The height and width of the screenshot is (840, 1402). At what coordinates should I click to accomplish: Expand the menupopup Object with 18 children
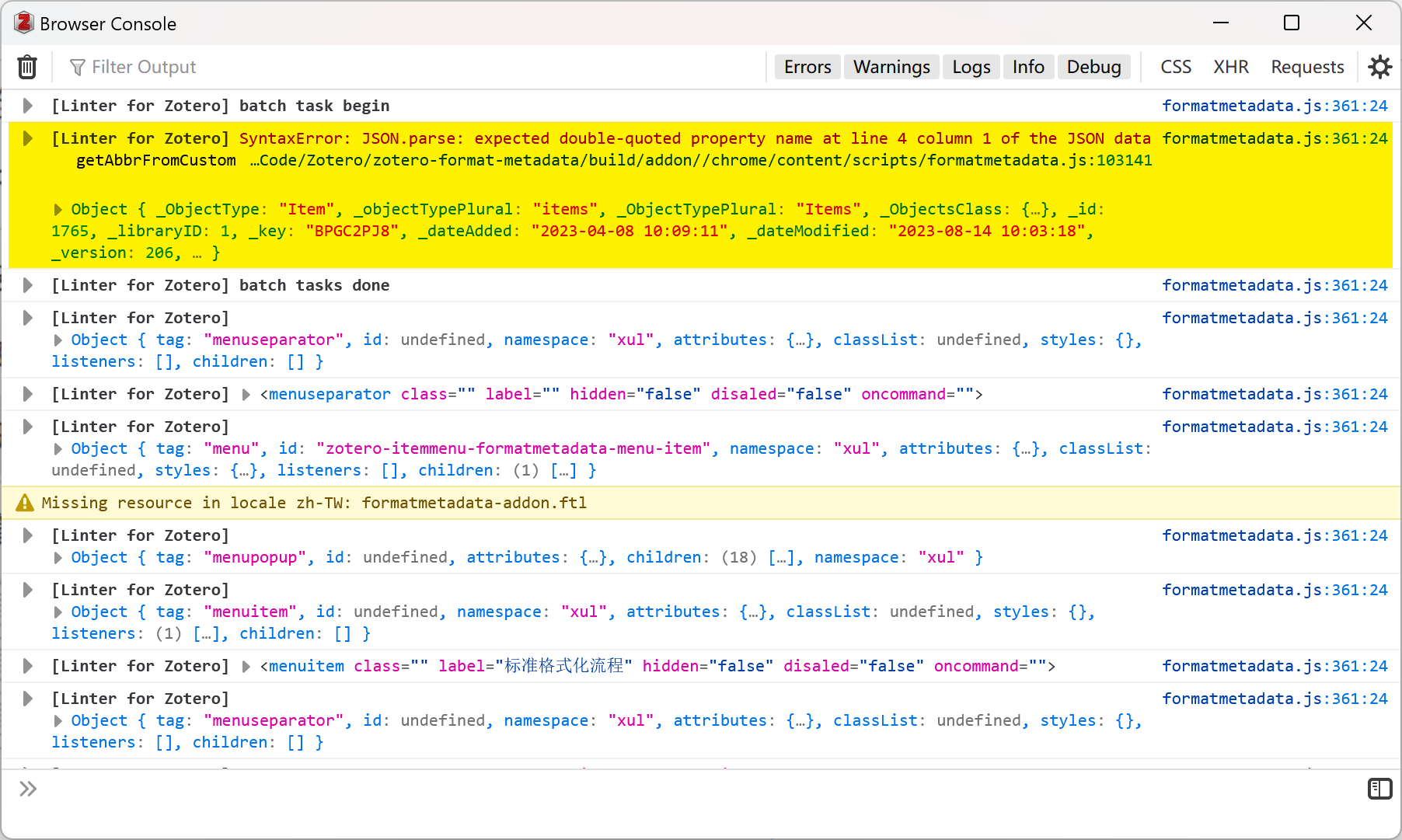click(x=58, y=557)
